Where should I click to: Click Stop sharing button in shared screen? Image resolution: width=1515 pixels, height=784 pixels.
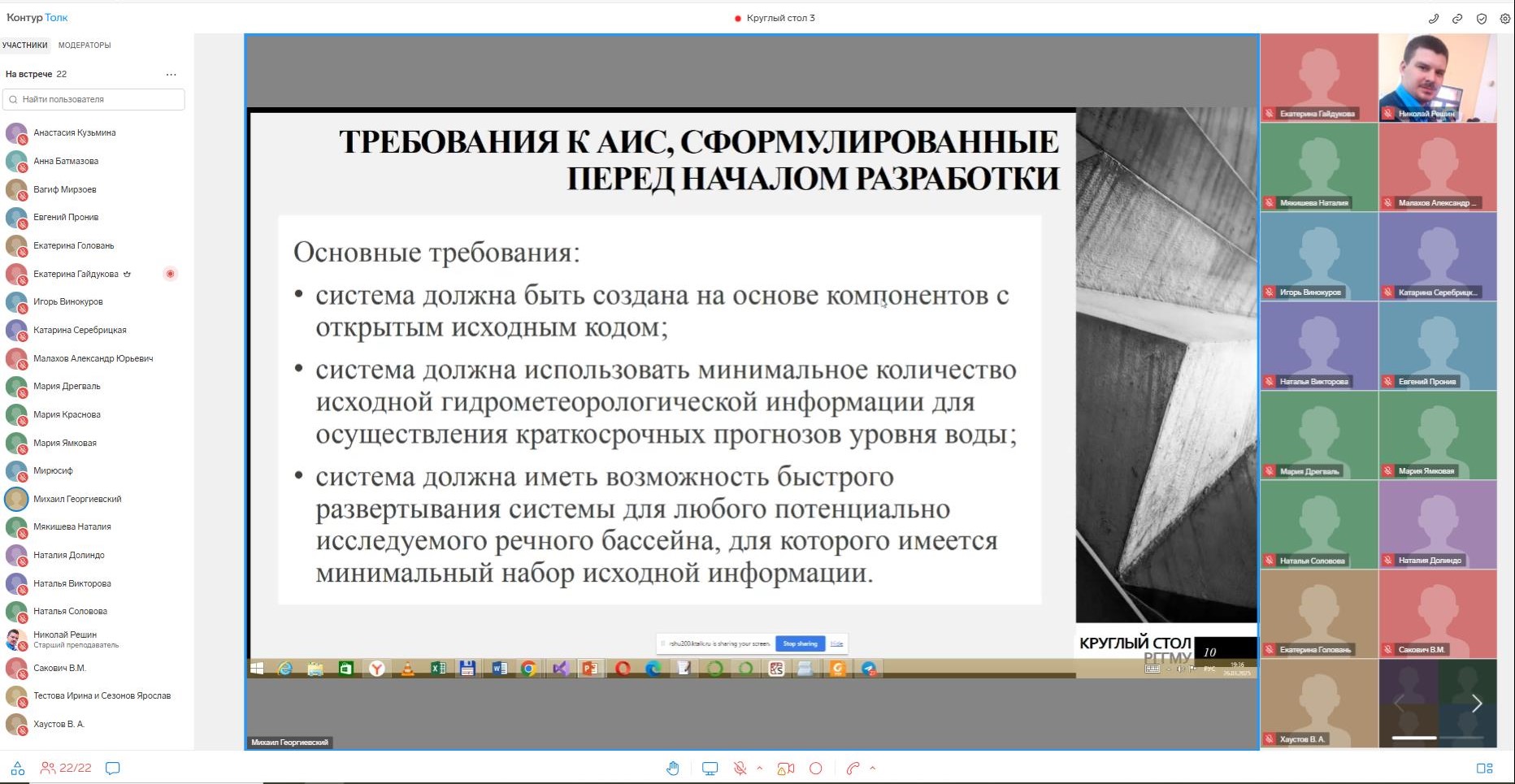coord(800,643)
